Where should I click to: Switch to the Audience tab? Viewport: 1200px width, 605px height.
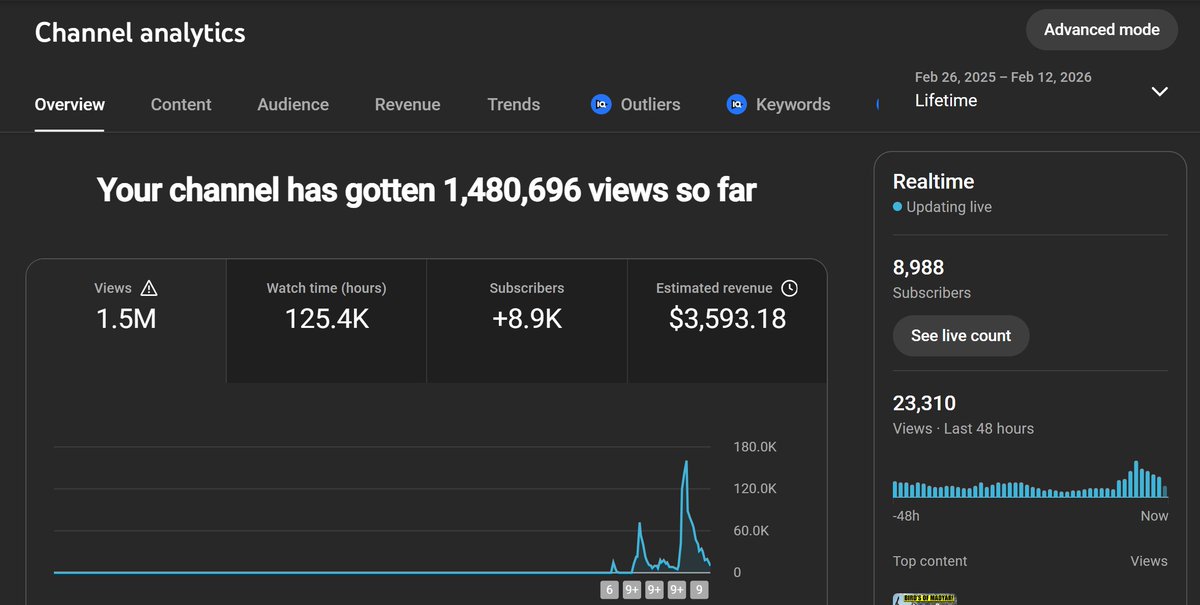click(293, 104)
